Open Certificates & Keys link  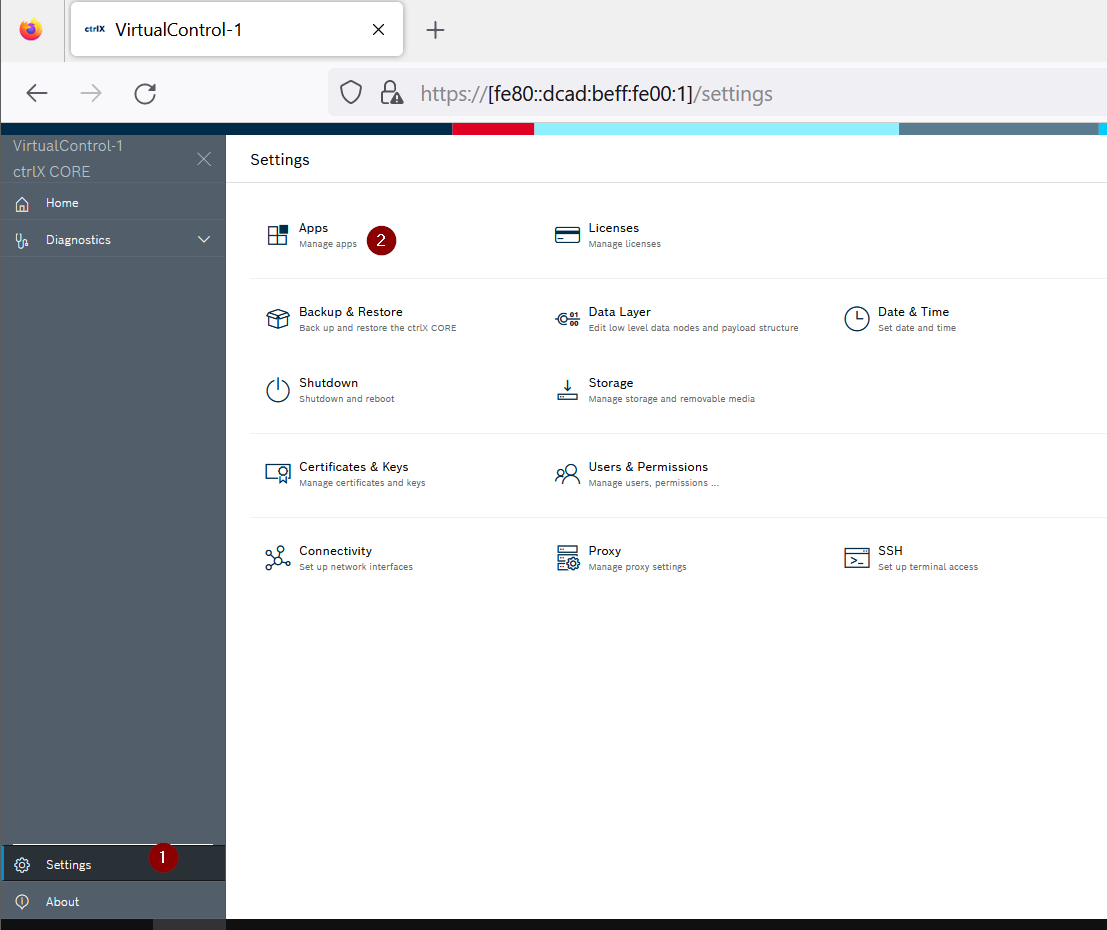354,467
